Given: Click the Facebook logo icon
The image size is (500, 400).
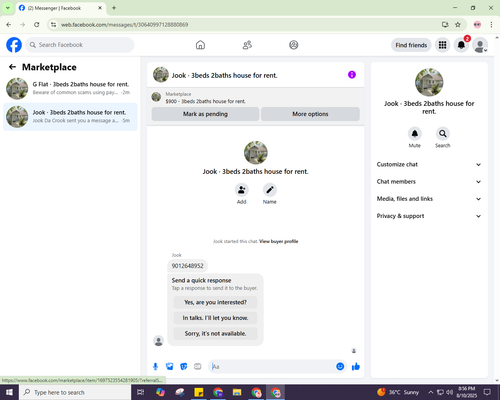Looking at the screenshot, I should pyautogui.click(x=14, y=45).
